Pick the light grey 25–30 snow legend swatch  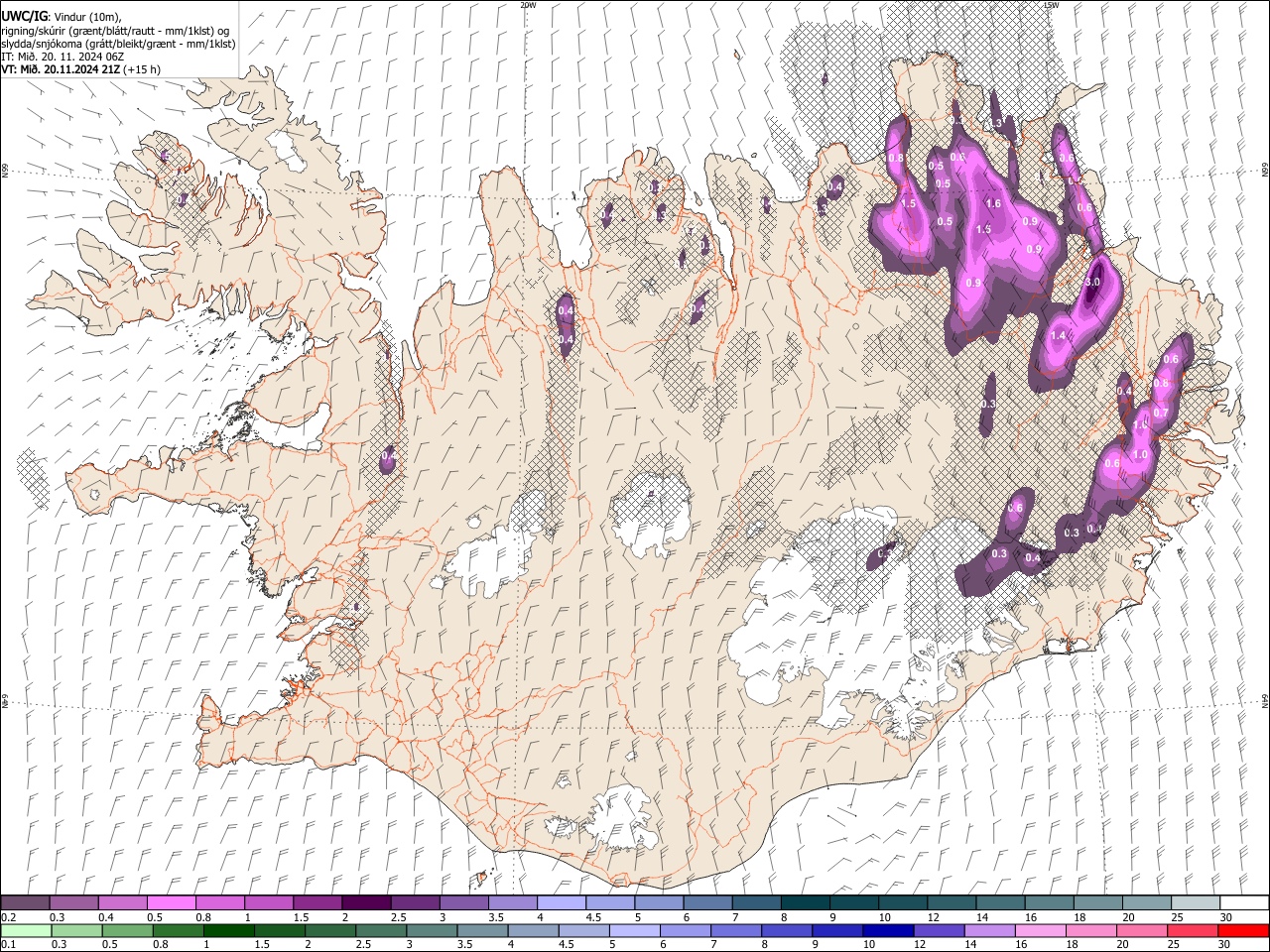pos(1196,903)
